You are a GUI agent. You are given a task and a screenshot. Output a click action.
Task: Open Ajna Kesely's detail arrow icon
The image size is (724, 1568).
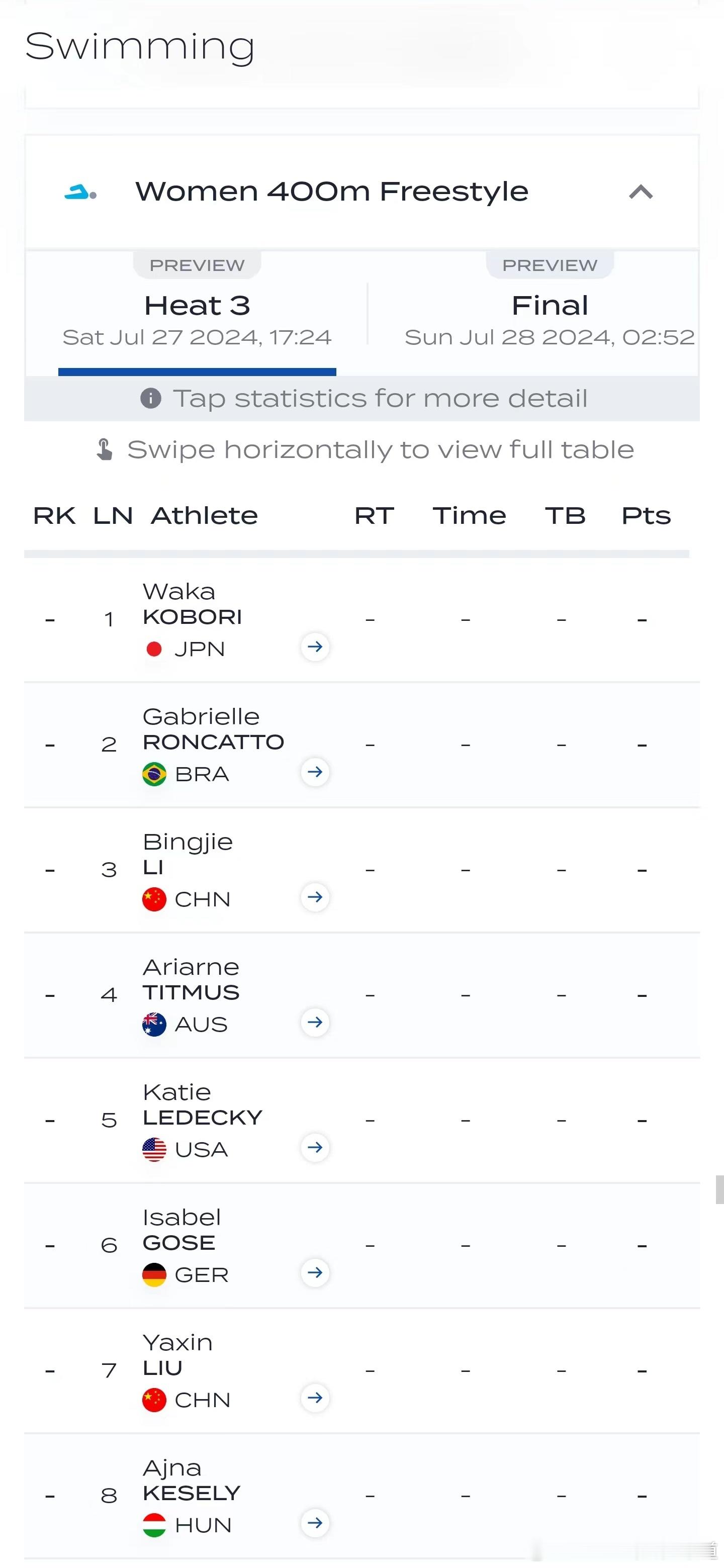click(315, 1523)
